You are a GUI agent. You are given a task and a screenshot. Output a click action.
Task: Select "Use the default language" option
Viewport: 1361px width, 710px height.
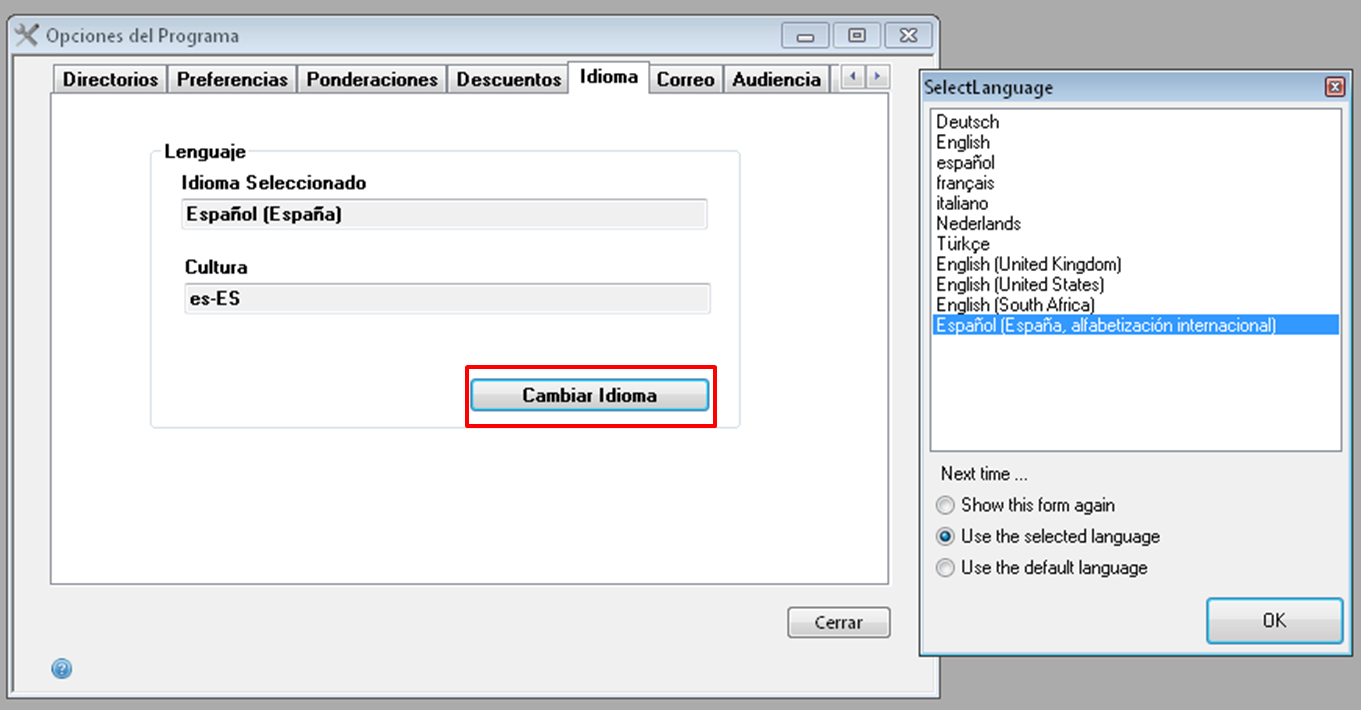[945, 568]
